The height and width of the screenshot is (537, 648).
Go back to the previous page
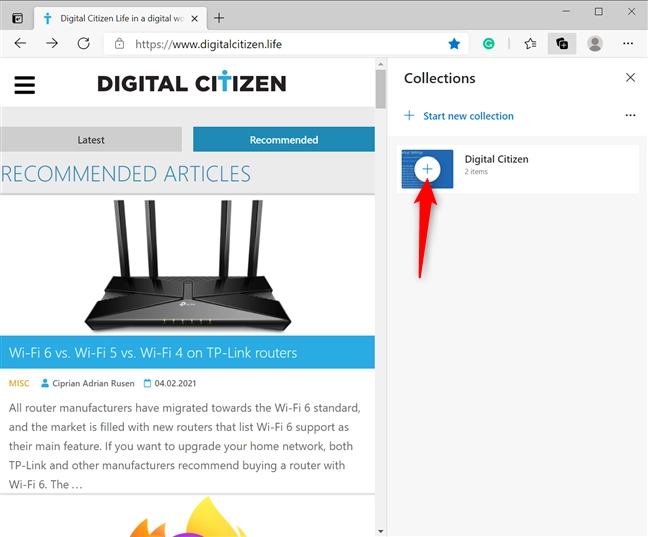(20, 43)
